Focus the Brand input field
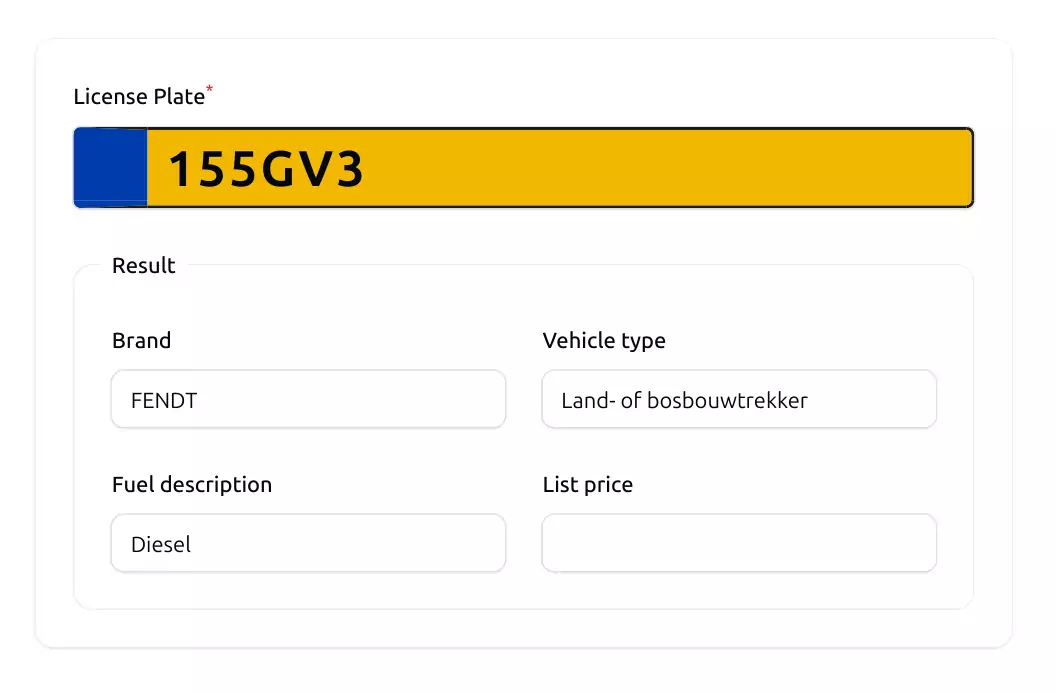 pos(308,399)
